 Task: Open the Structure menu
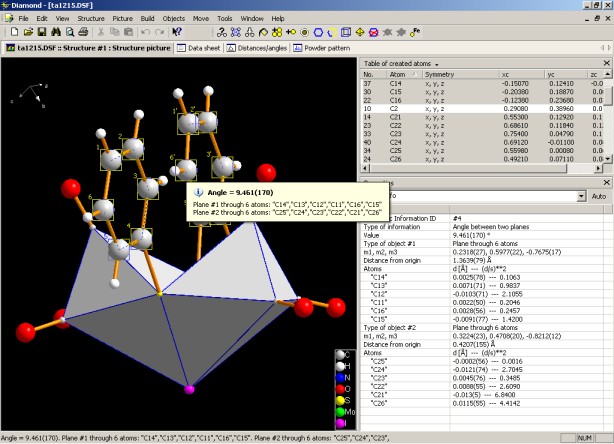[x=90, y=18]
